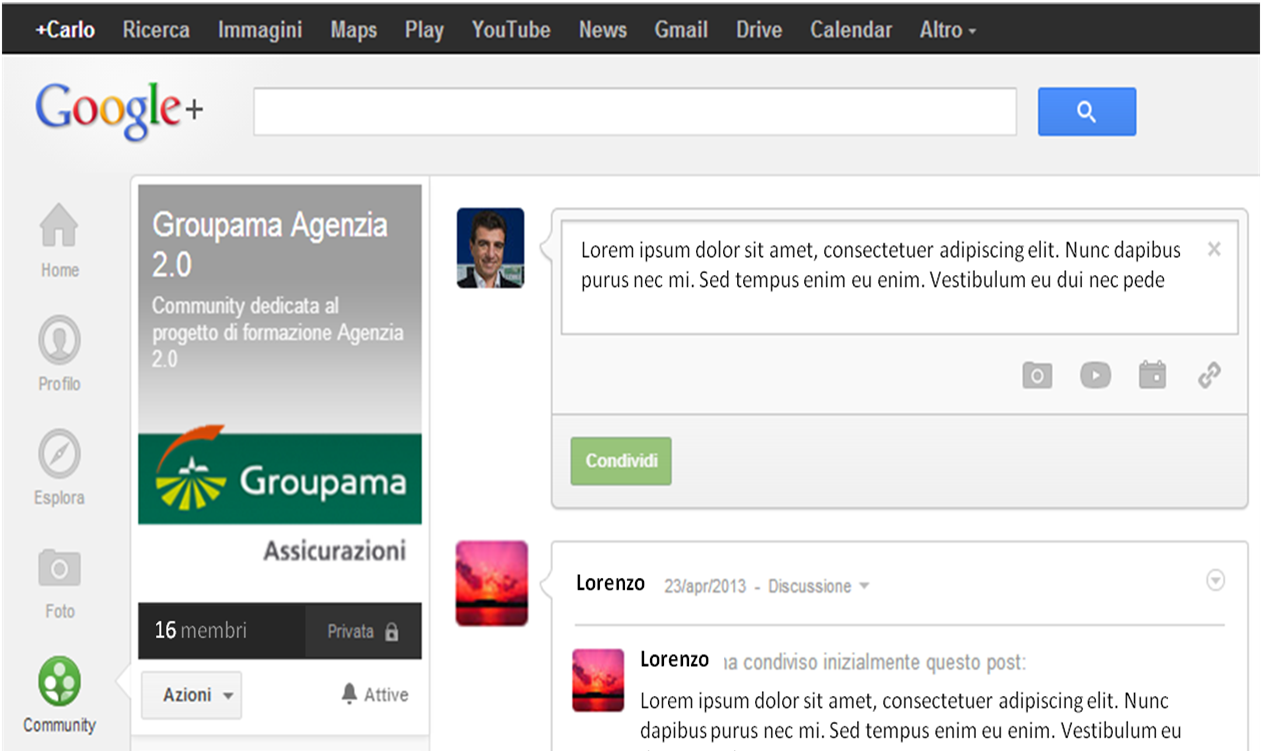Open Maps in the top bar

point(354,30)
